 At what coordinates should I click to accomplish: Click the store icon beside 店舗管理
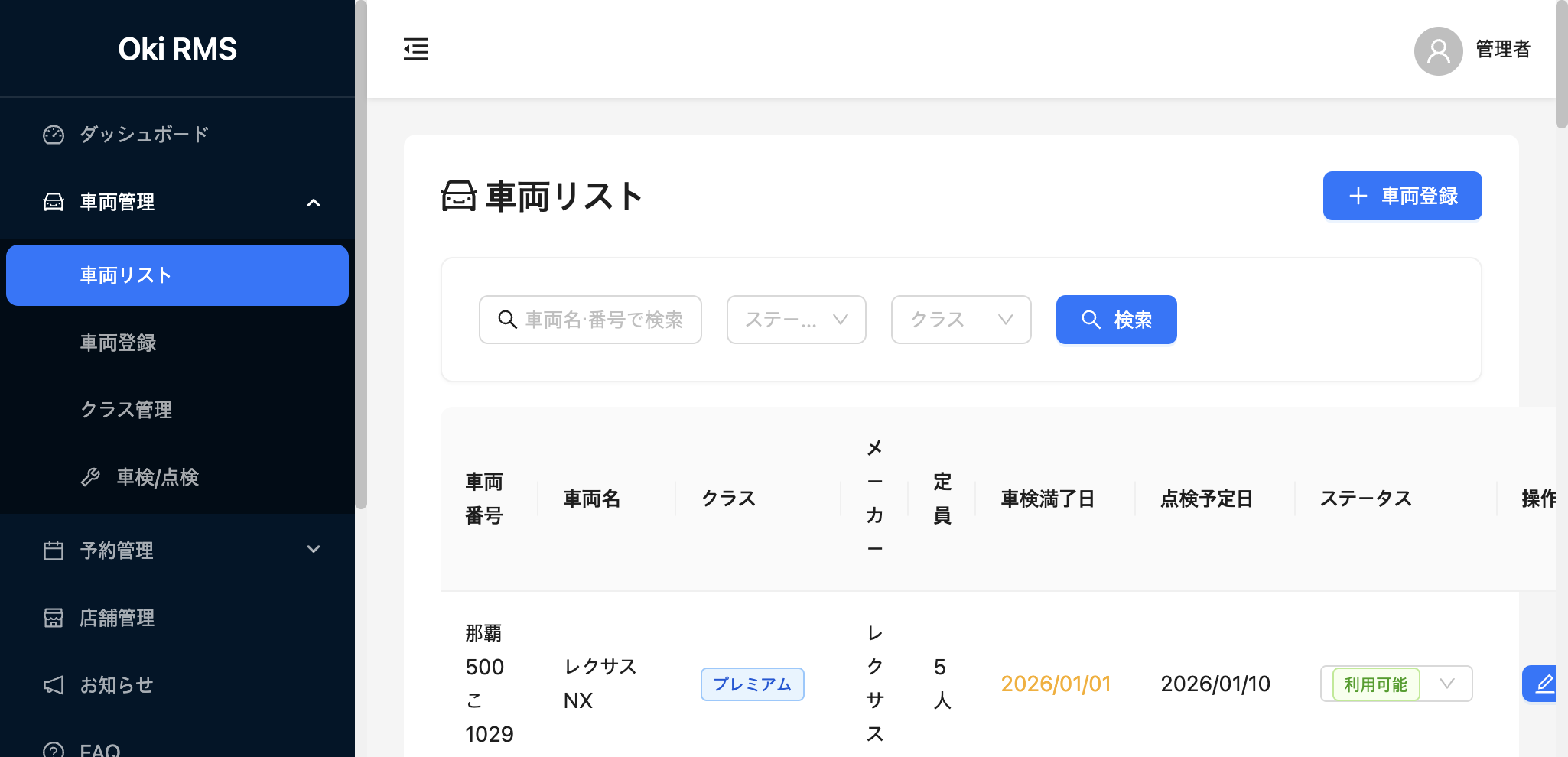point(54,618)
